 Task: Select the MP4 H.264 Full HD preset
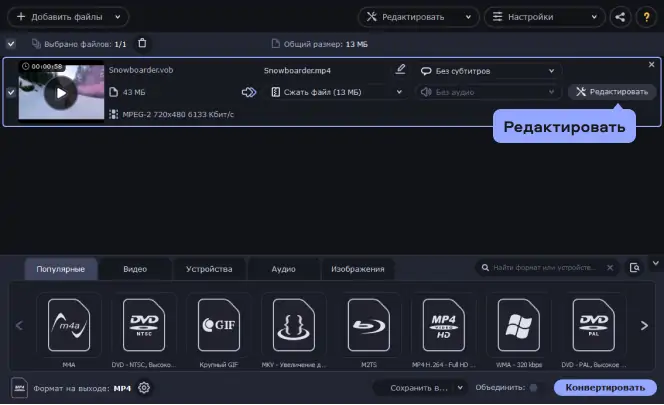[443, 325]
